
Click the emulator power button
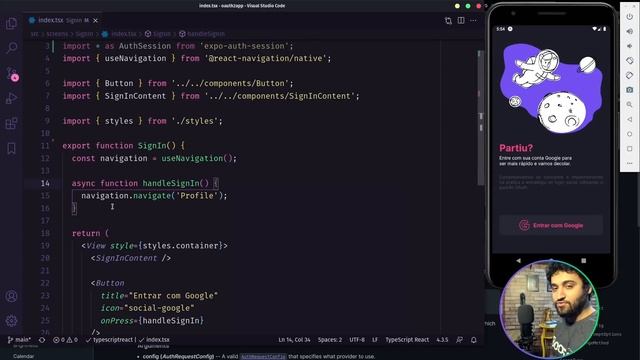pyautogui.click(x=629, y=17)
